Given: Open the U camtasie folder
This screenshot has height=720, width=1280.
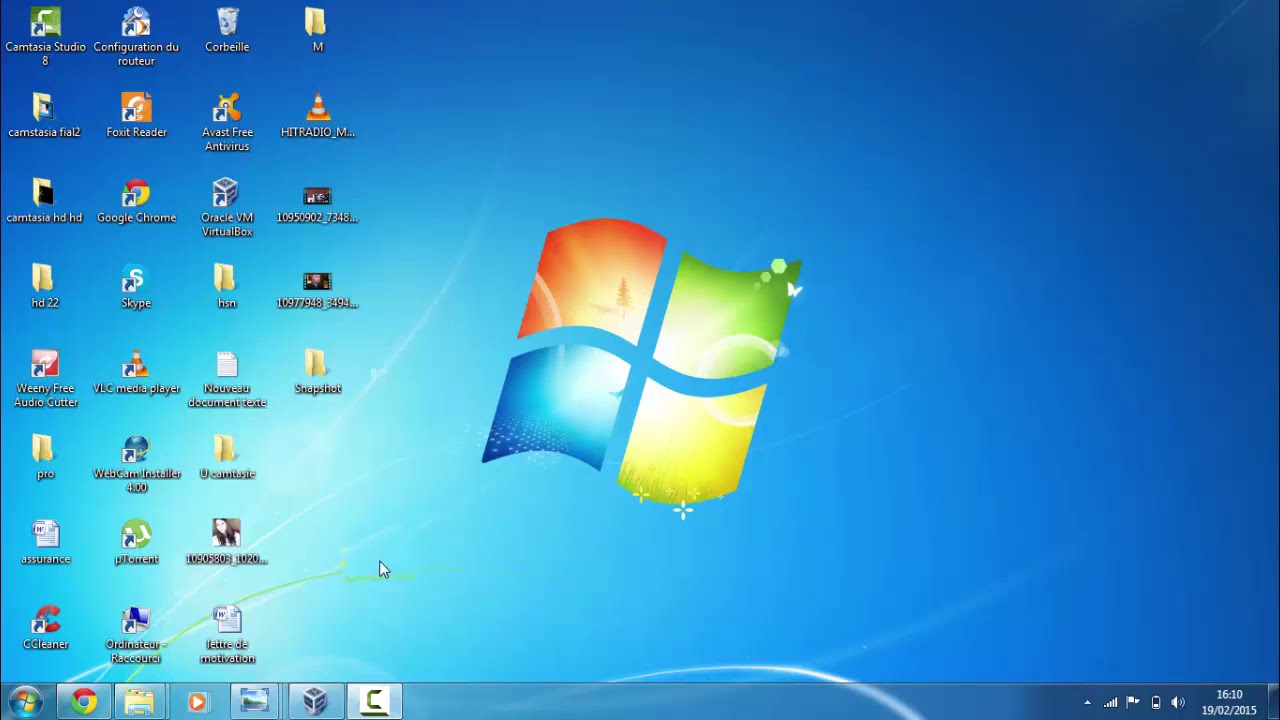Looking at the screenshot, I should pos(227,457).
